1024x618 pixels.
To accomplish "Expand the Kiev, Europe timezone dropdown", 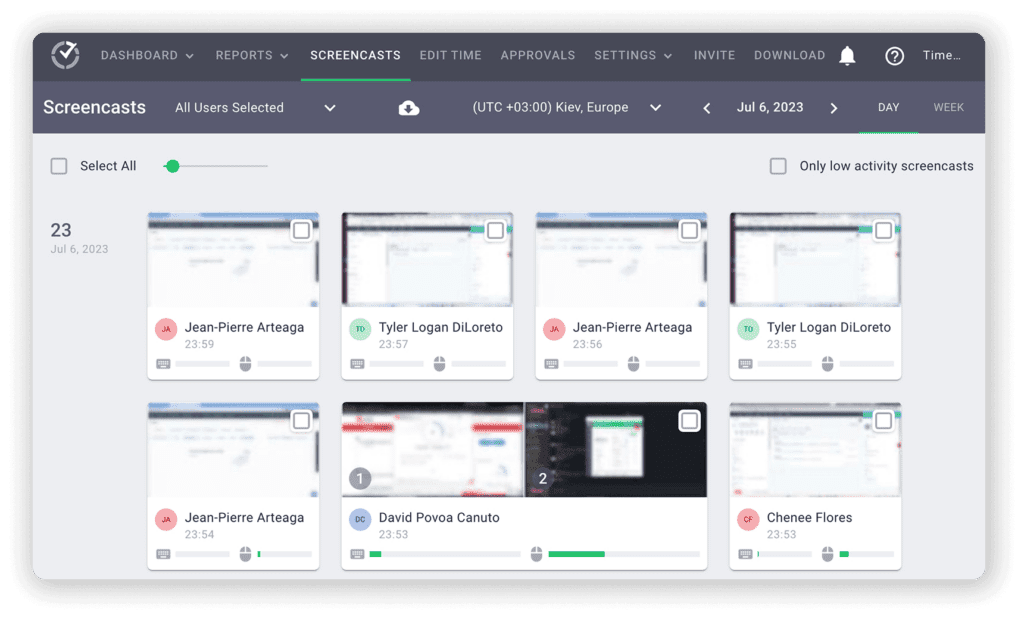I will [x=655, y=107].
